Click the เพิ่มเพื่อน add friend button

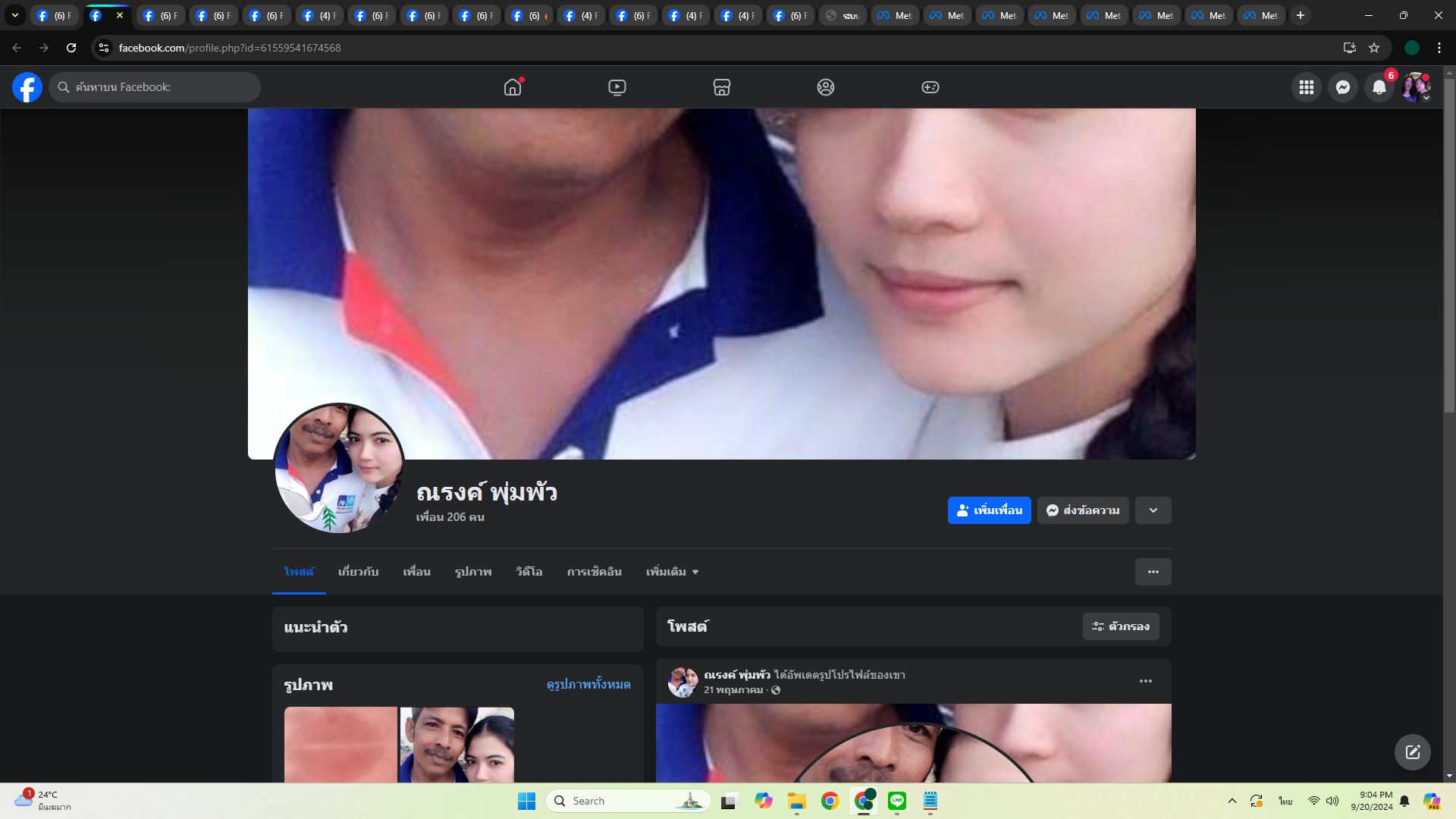[x=989, y=510]
